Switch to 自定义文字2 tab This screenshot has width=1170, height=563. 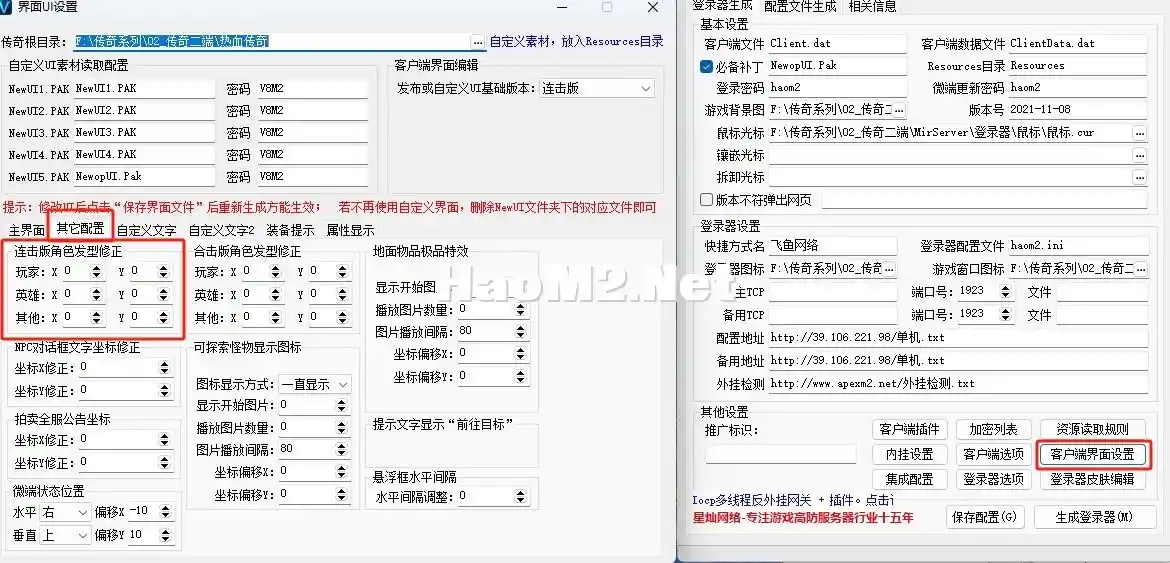pyautogui.click(x=222, y=230)
